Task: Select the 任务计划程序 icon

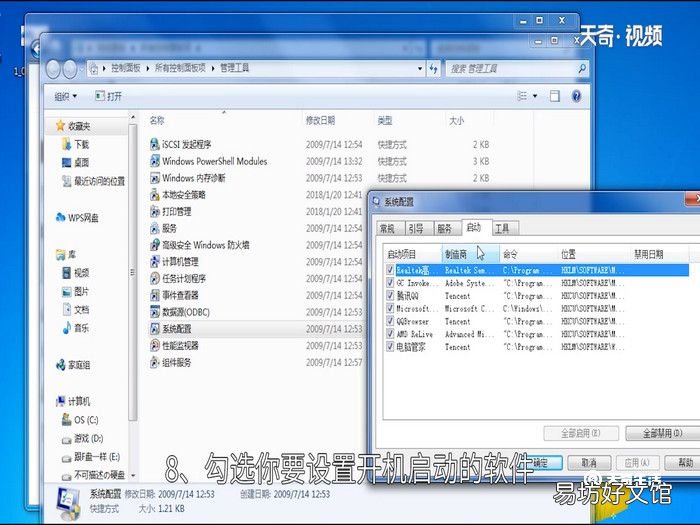Action: tap(154, 278)
